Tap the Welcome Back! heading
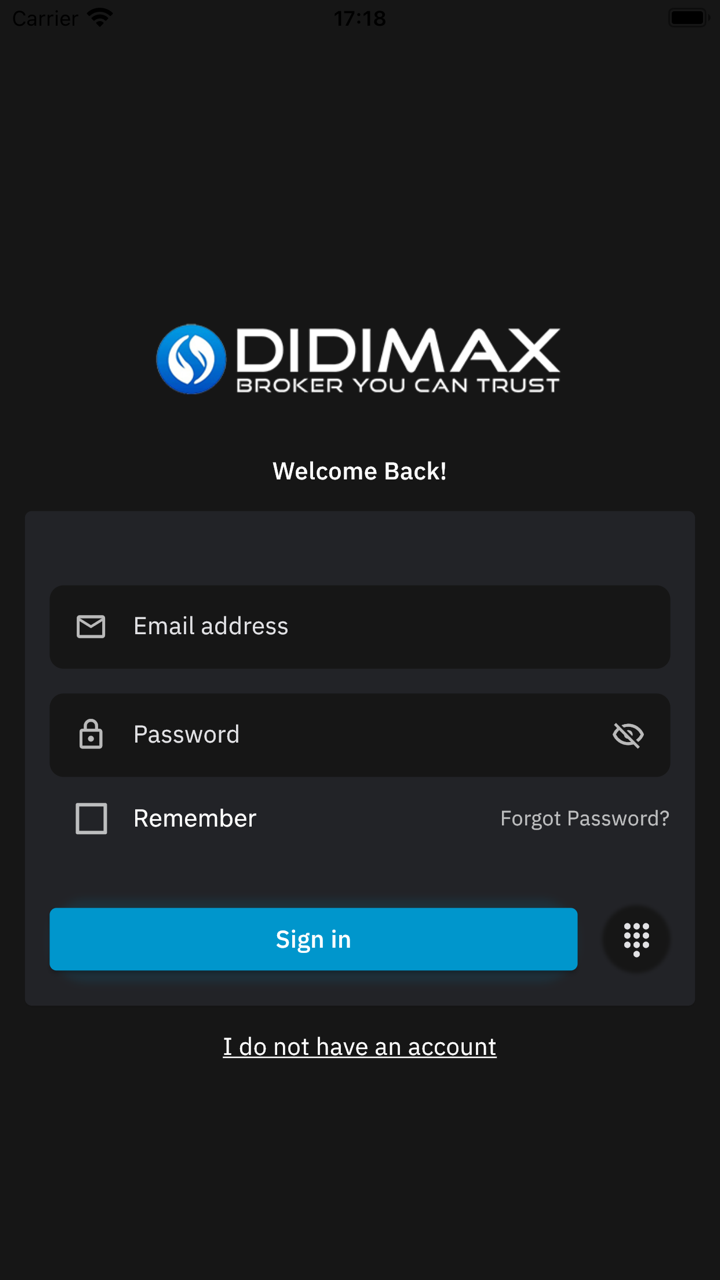Image resolution: width=720 pixels, height=1280 pixels. click(360, 471)
